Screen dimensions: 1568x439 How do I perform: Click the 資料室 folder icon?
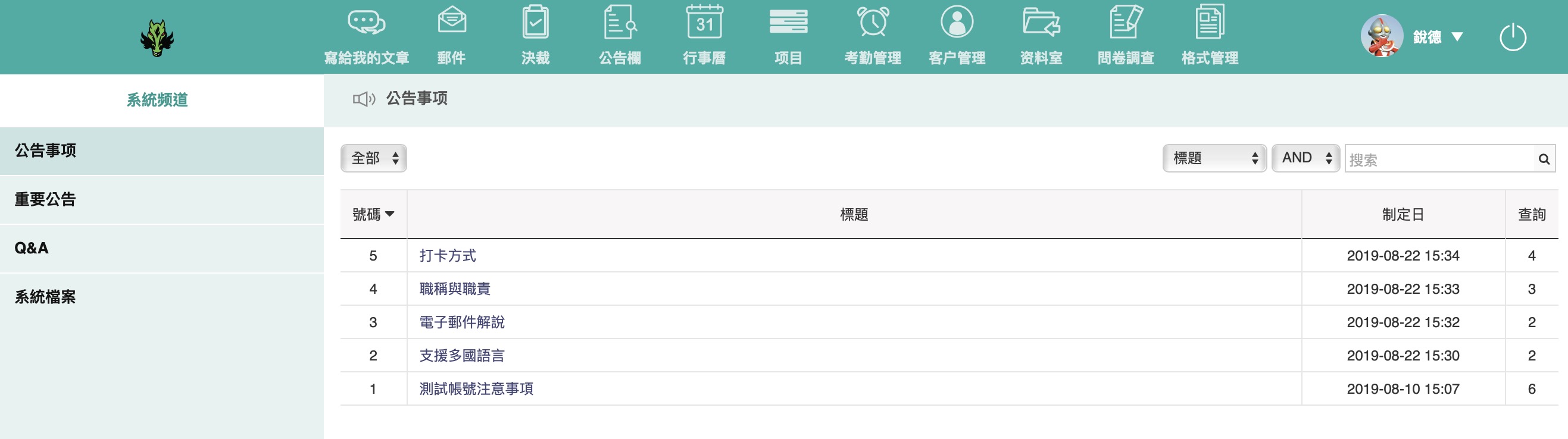1041,22
